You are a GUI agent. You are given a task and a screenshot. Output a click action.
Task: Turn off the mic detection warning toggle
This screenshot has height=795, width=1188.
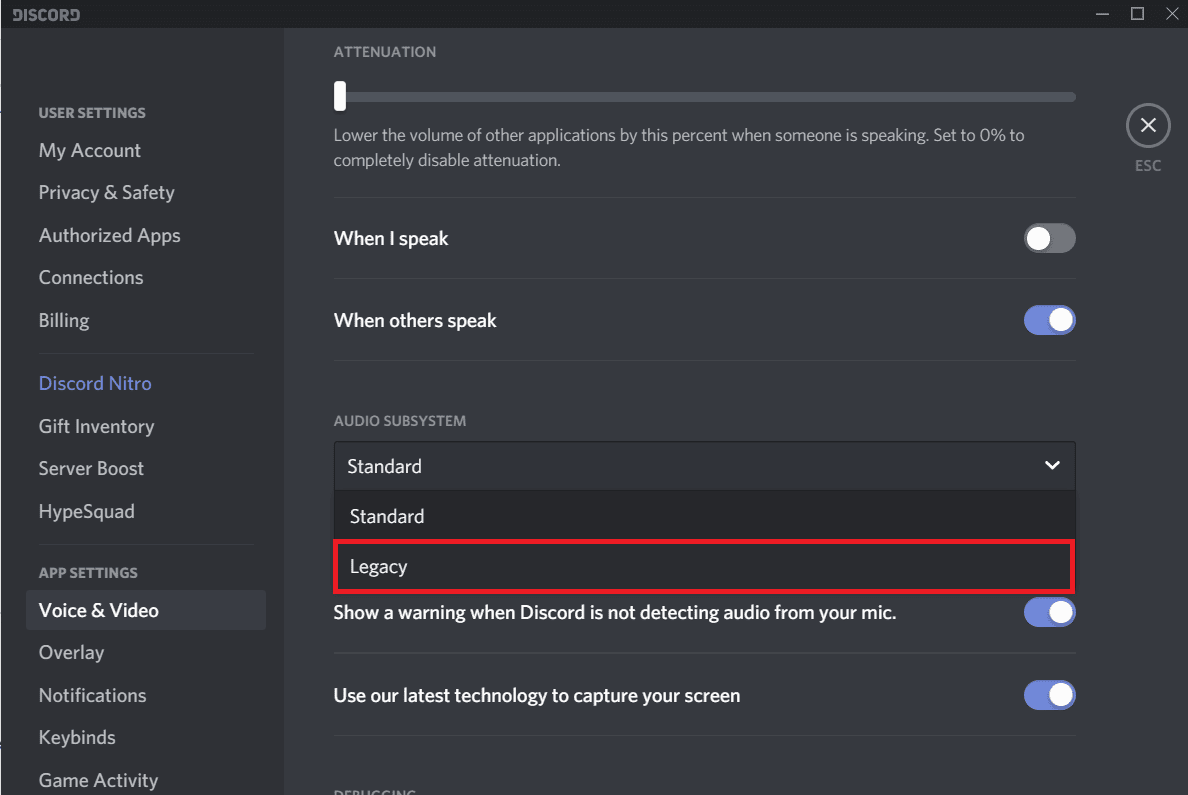pyautogui.click(x=1049, y=612)
